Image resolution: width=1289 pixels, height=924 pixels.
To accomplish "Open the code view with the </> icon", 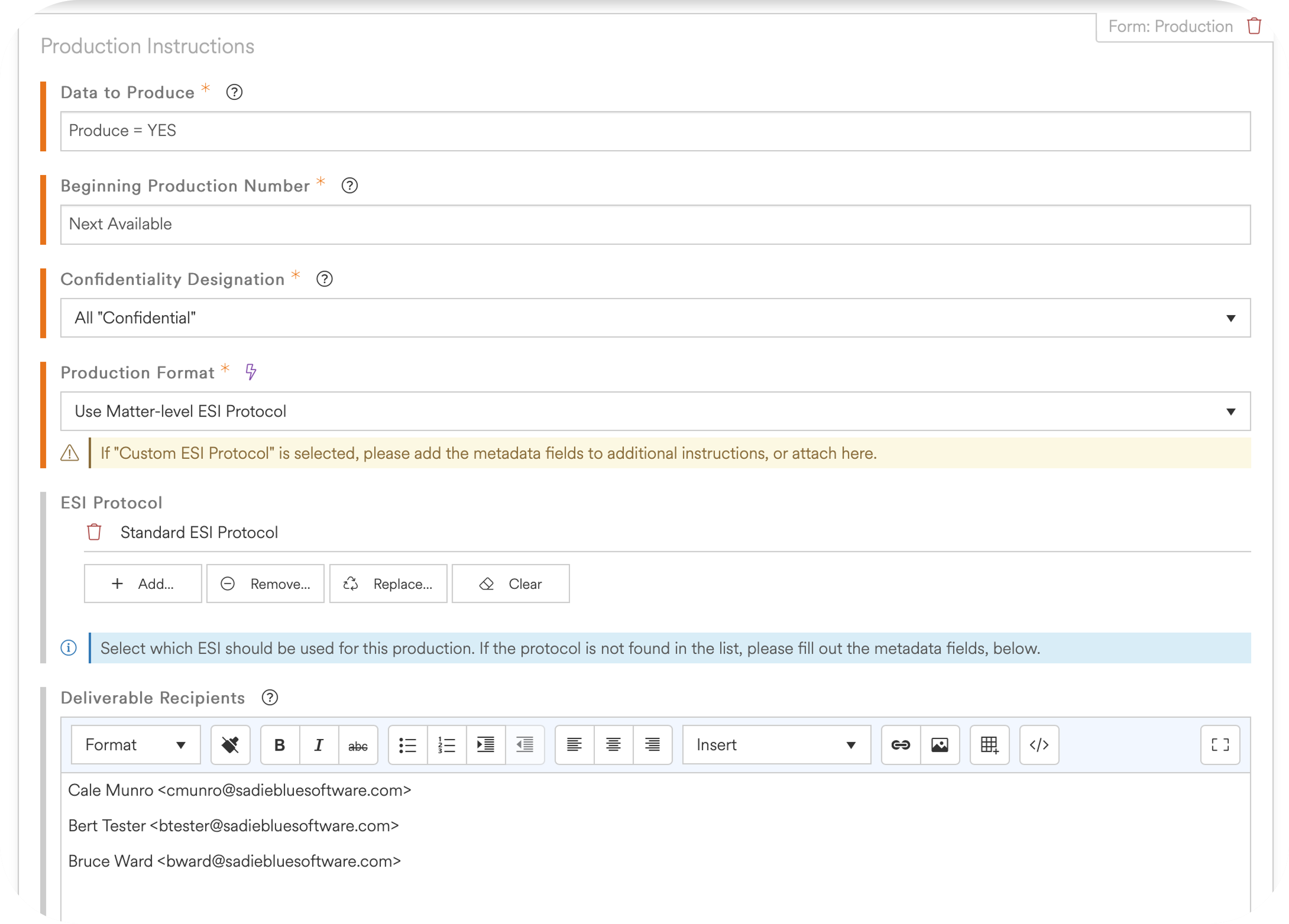I will point(1039,745).
